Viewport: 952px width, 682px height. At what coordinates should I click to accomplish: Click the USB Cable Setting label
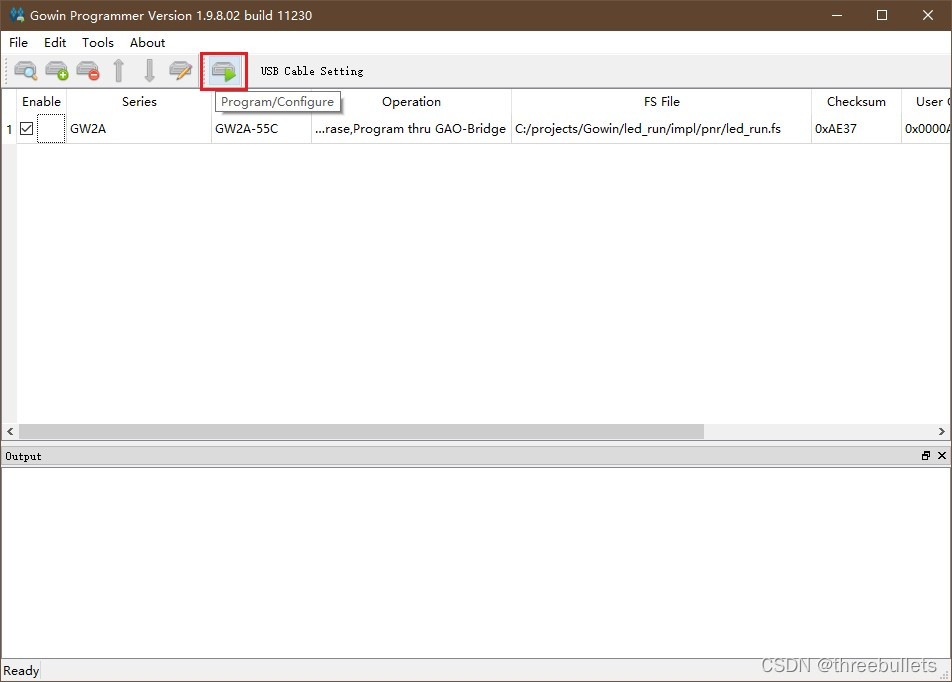[x=312, y=71]
